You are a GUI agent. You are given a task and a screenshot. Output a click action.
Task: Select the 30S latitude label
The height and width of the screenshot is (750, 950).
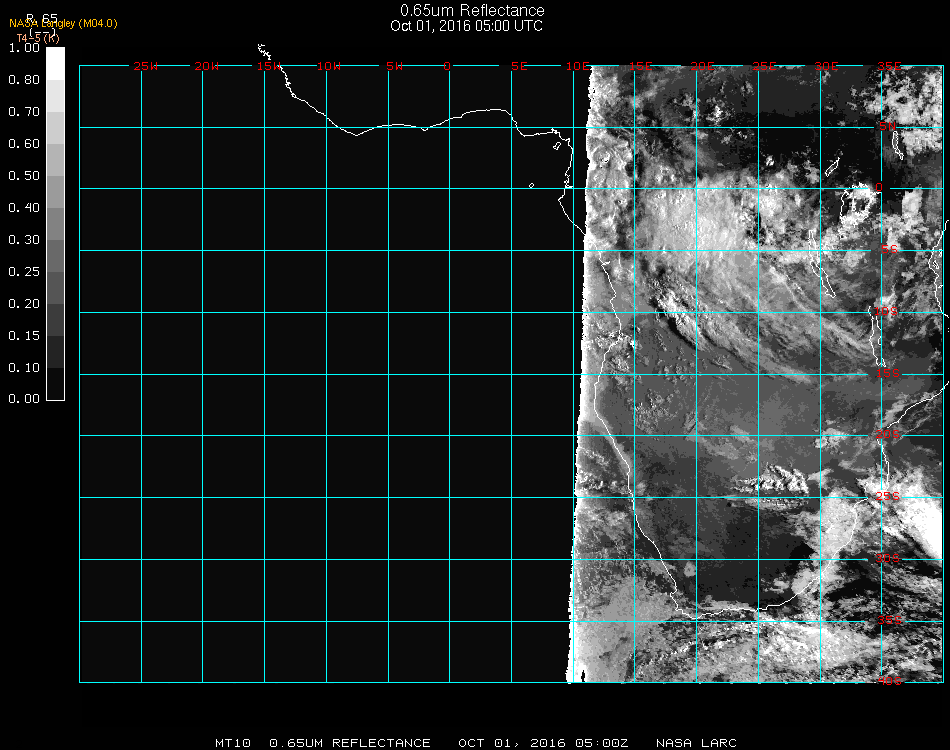pos(888,558)
